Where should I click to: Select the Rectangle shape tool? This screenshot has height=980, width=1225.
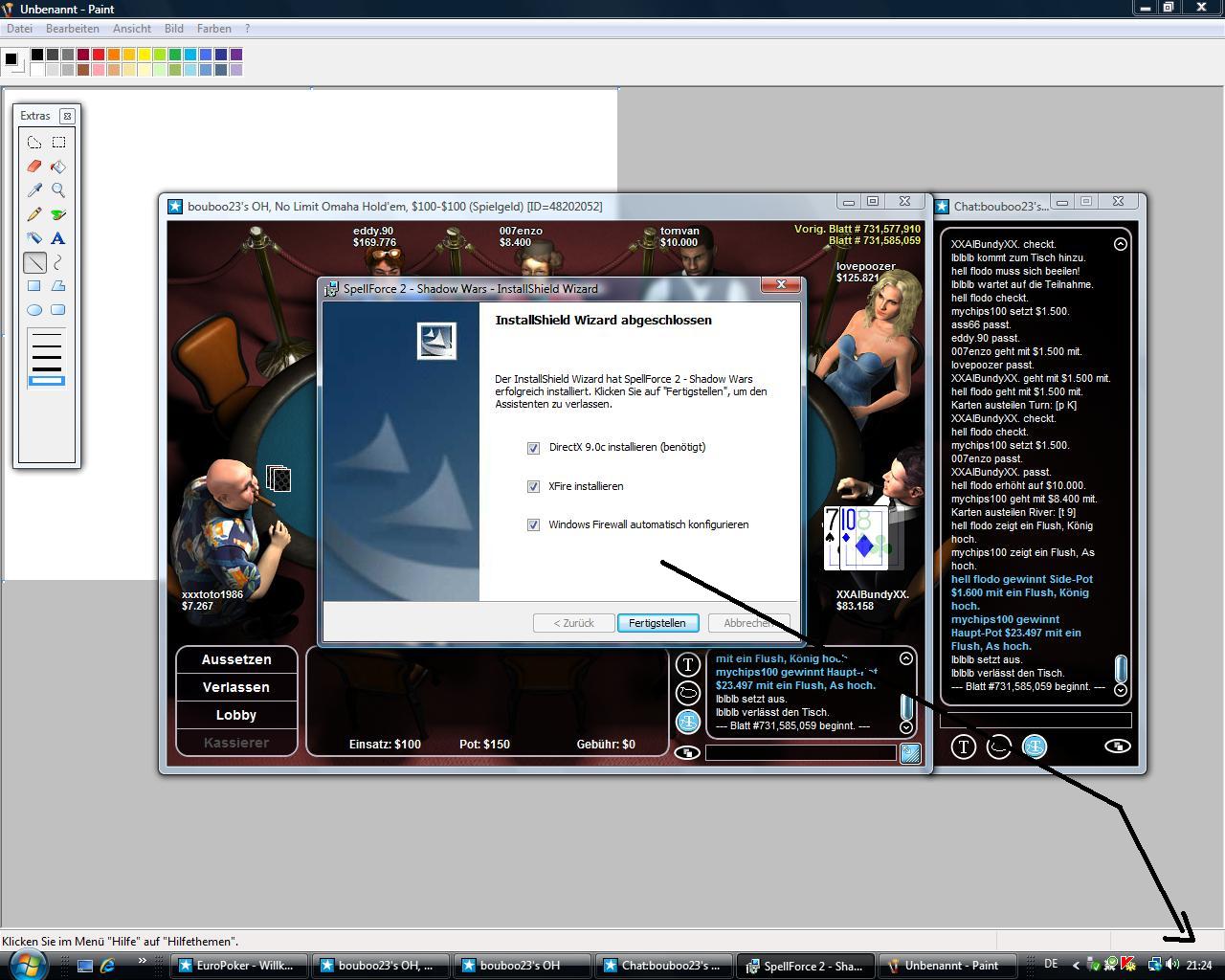pos(34,286)
